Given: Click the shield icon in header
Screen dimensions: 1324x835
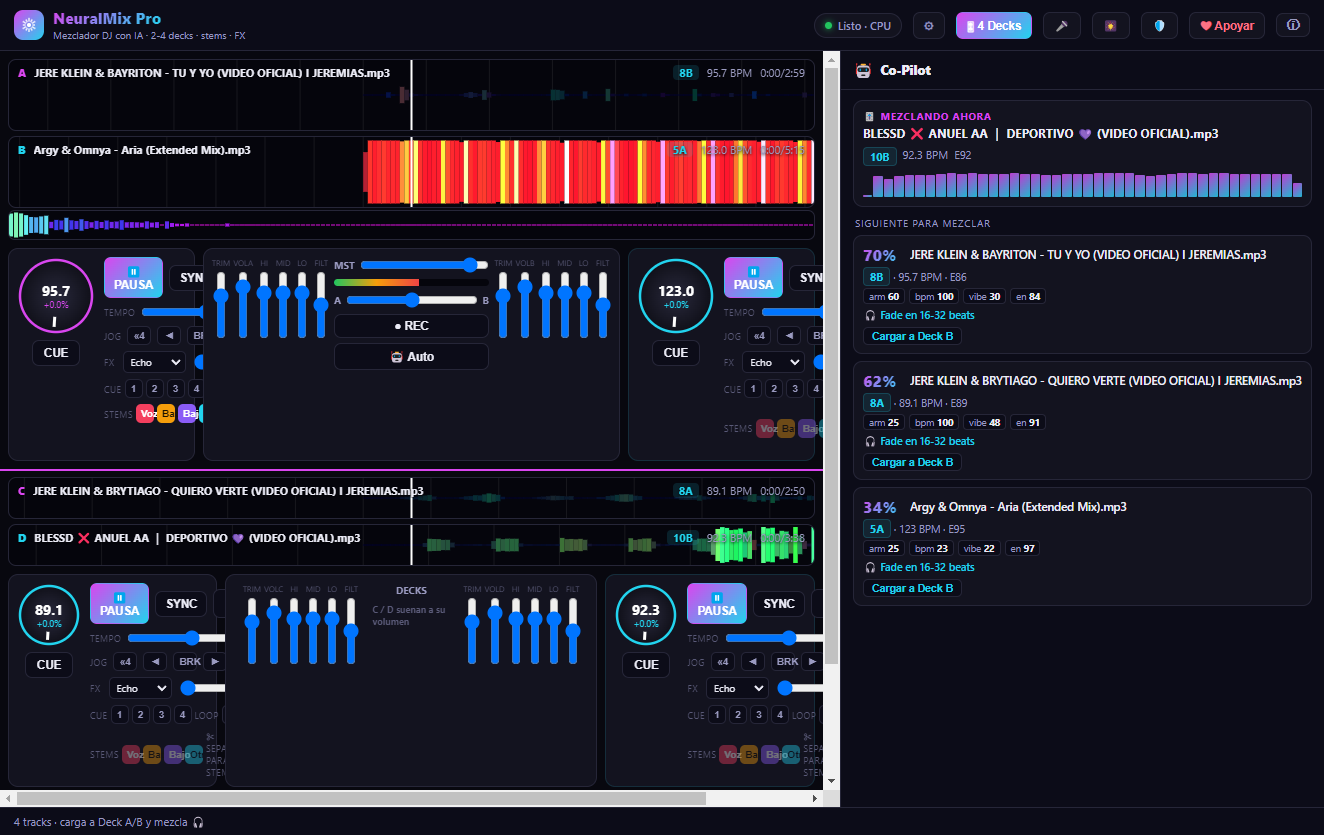Looking at the screenshot, I should point(1159,26).
